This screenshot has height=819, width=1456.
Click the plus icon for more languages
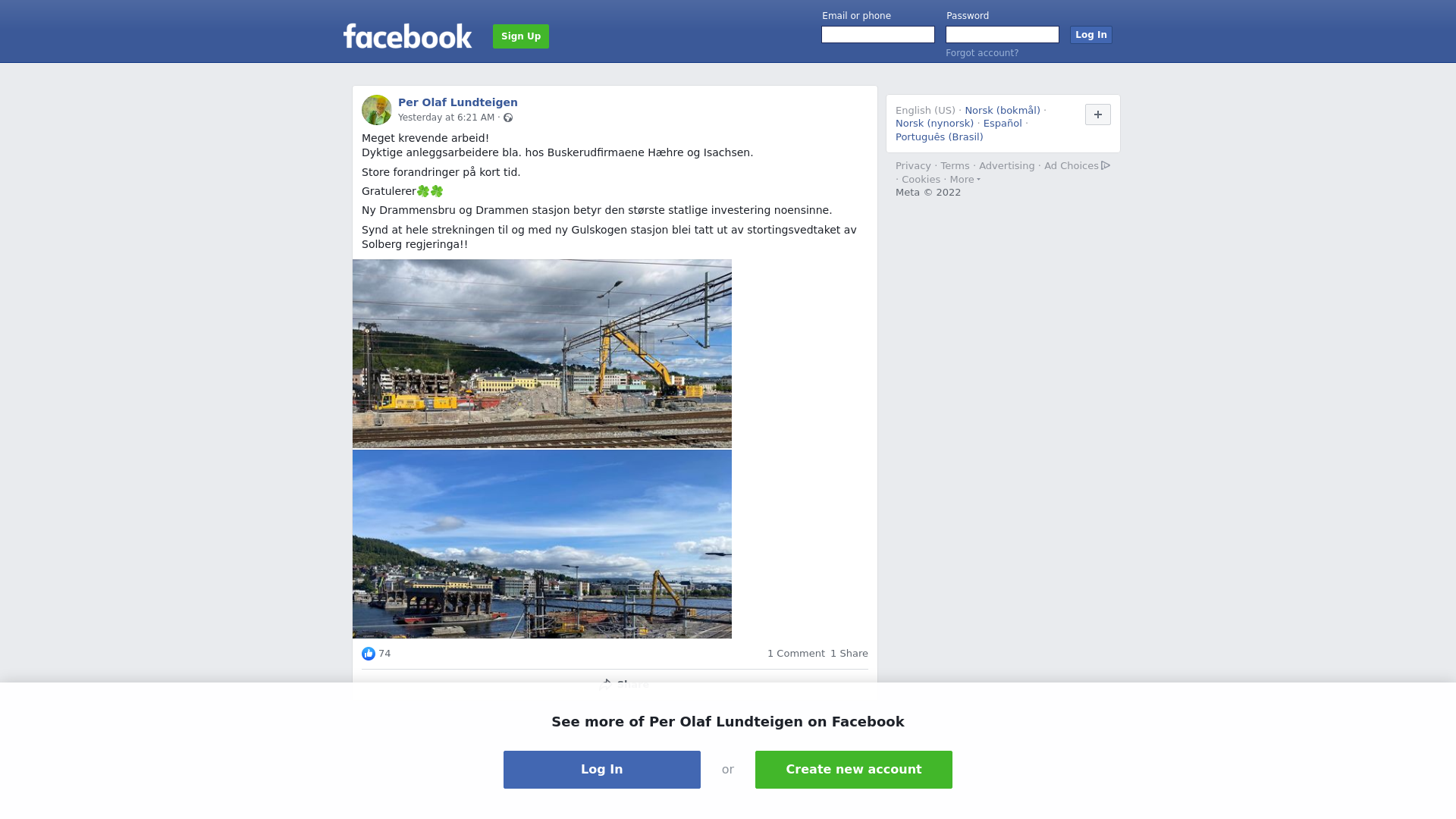1098,115
